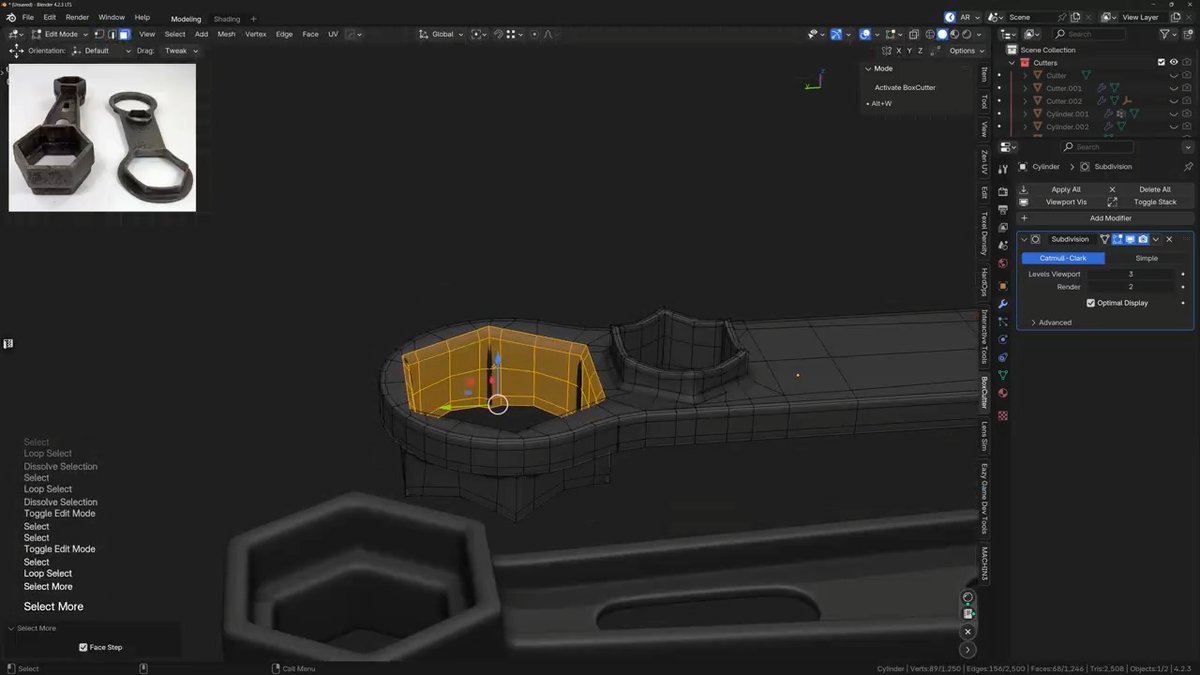Screen dimensions: 1200x675
Task: Select vertex select mode icon
Action: point(100,34)
